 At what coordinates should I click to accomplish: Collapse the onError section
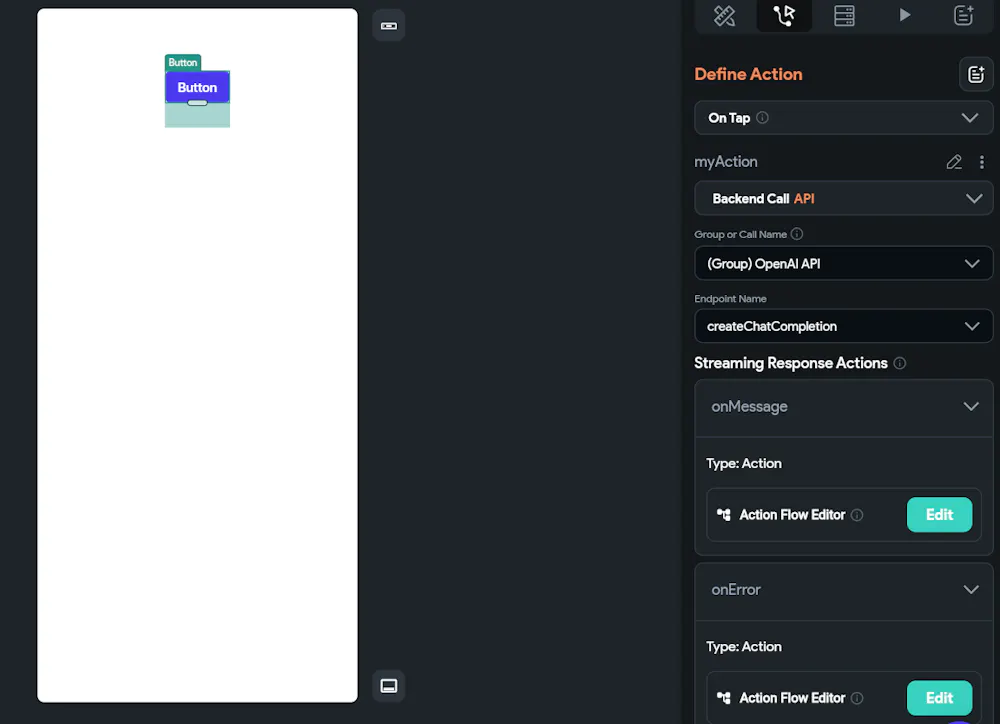pos(970,589)
